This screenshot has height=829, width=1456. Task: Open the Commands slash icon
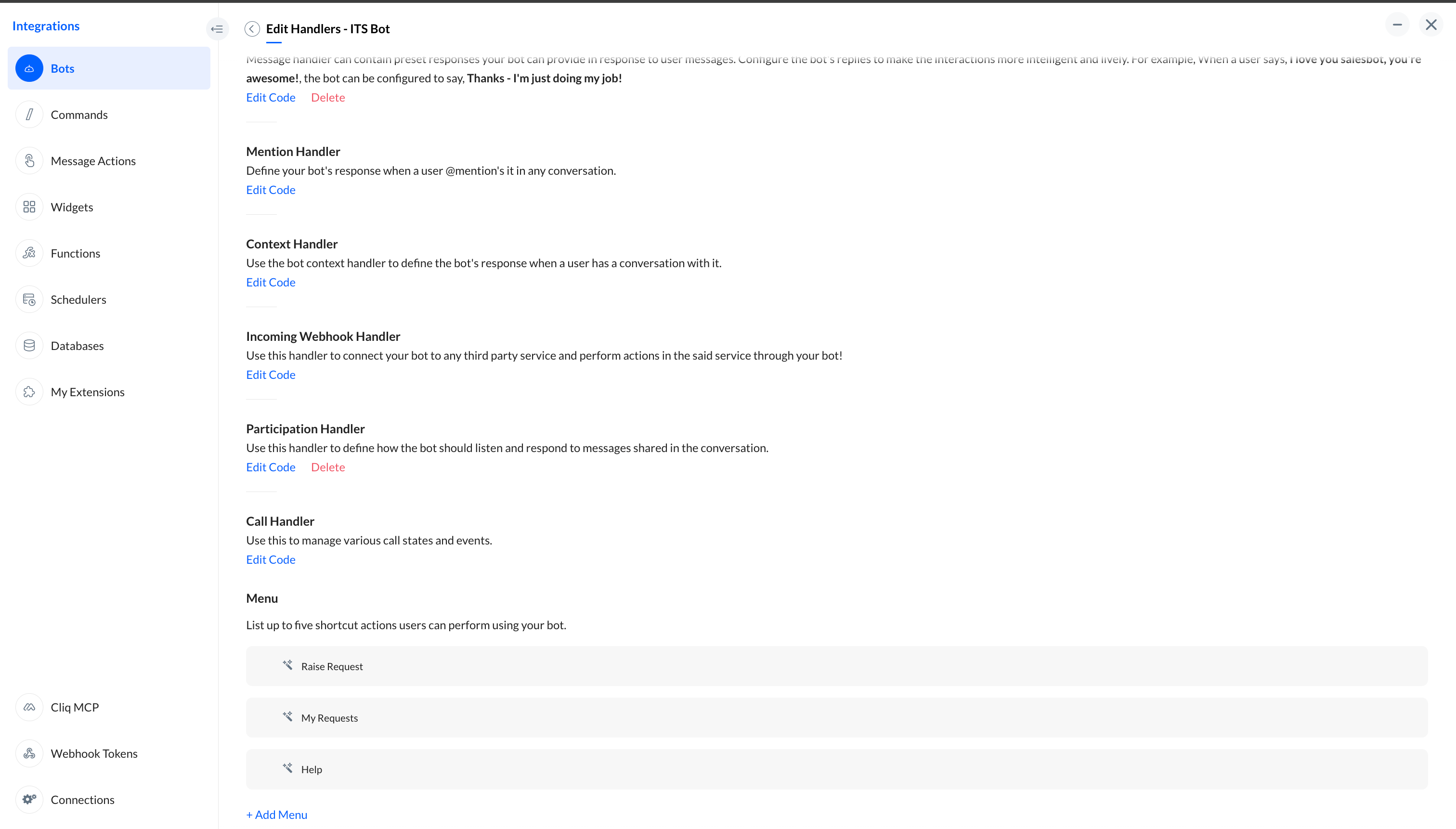tap(29, 115)
